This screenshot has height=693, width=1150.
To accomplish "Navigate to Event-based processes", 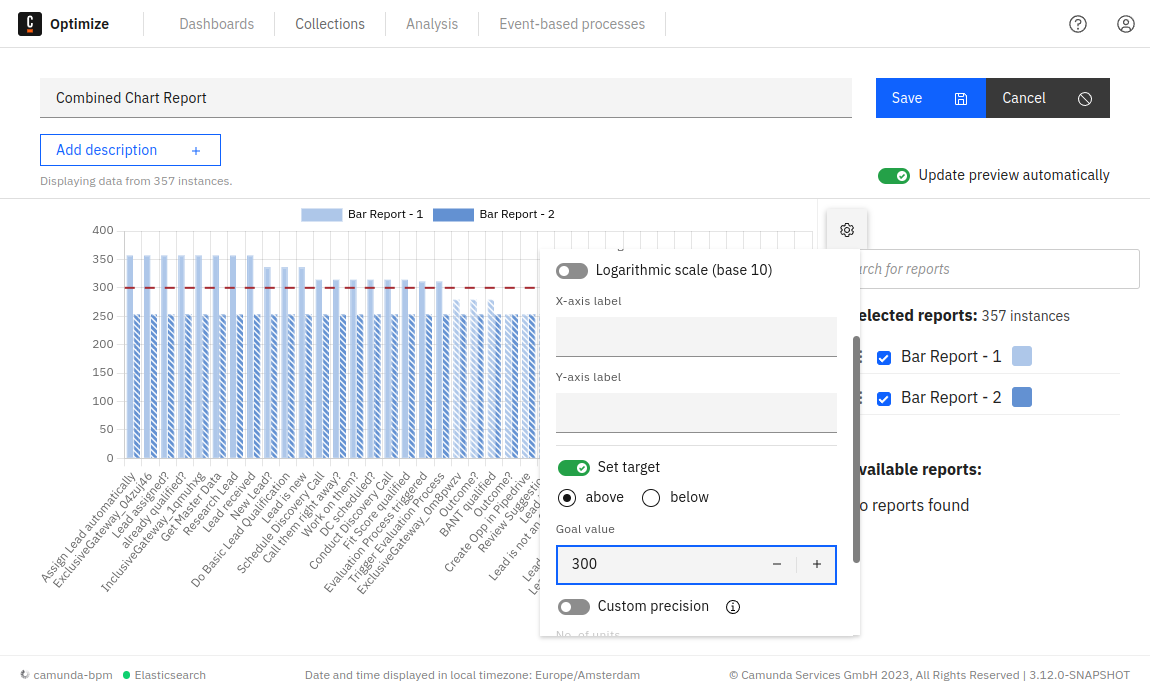I will click(x=571, y=23).
